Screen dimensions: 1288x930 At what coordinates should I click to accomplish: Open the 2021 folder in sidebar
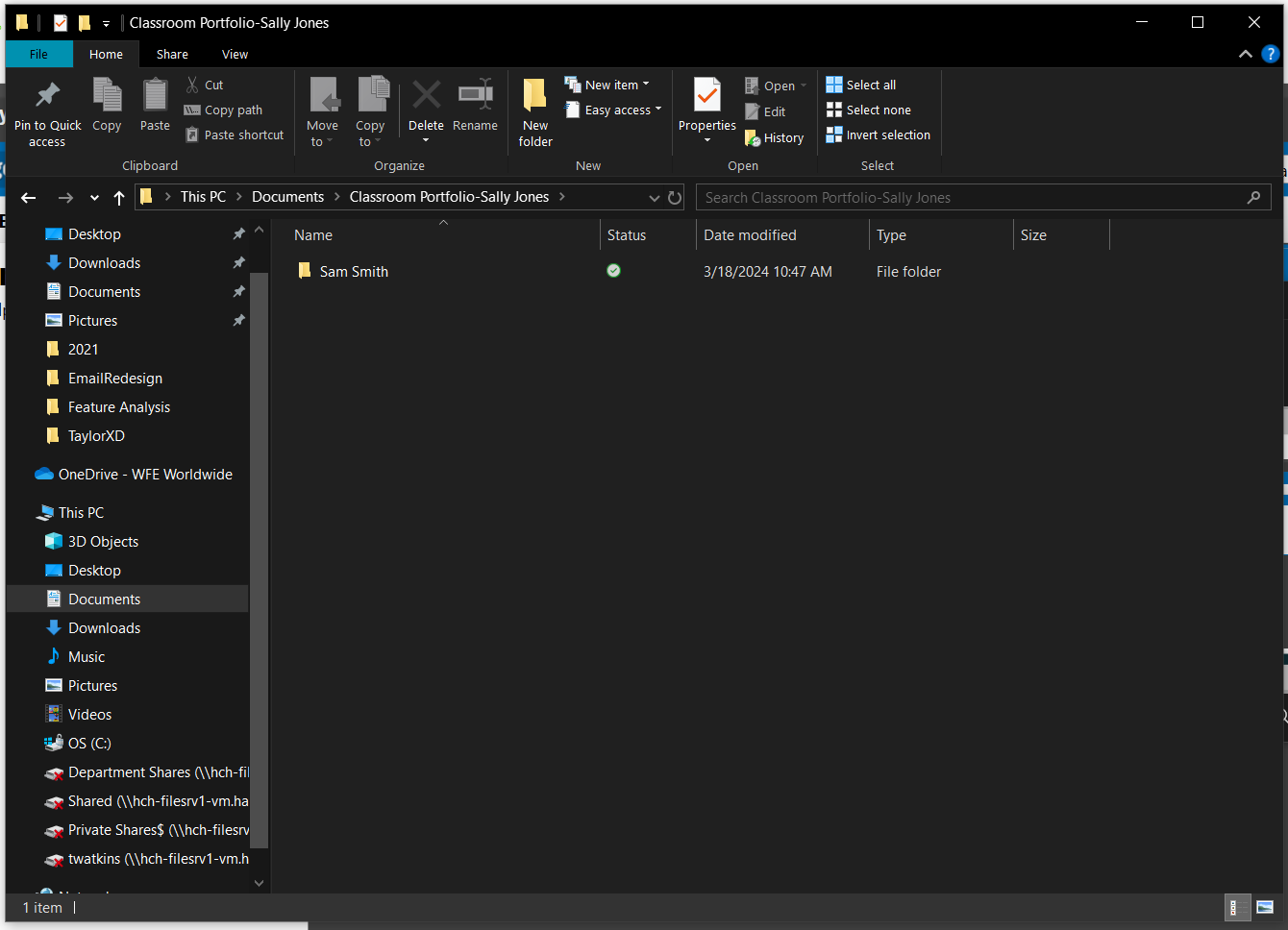(x=83, y=350)
